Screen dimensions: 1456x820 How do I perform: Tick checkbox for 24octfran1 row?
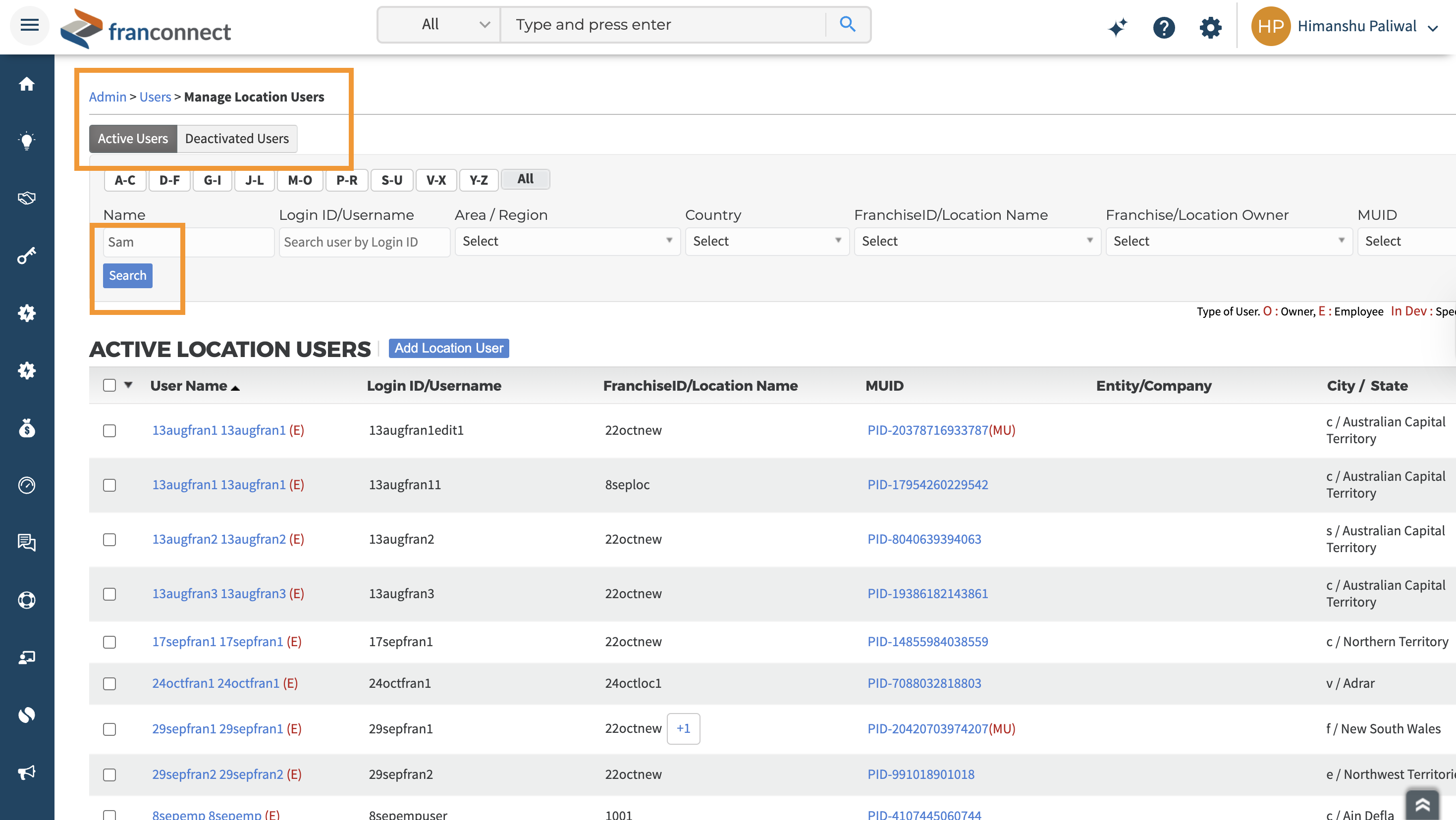pos(109,684)
